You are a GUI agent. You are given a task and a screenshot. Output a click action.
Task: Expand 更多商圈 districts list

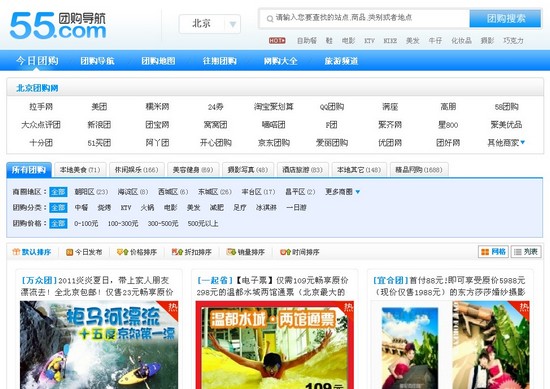pyautogui.click(x=342, y=192)
